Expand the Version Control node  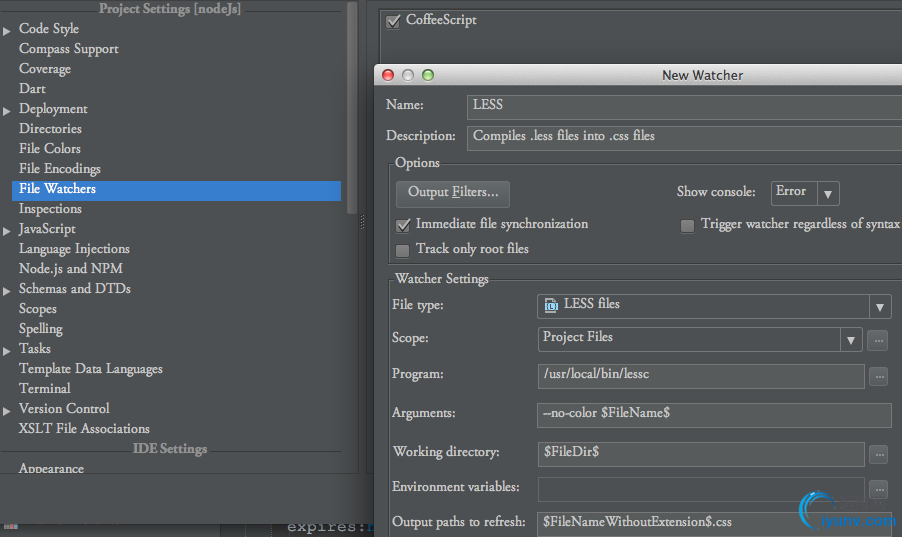[7, 411]
